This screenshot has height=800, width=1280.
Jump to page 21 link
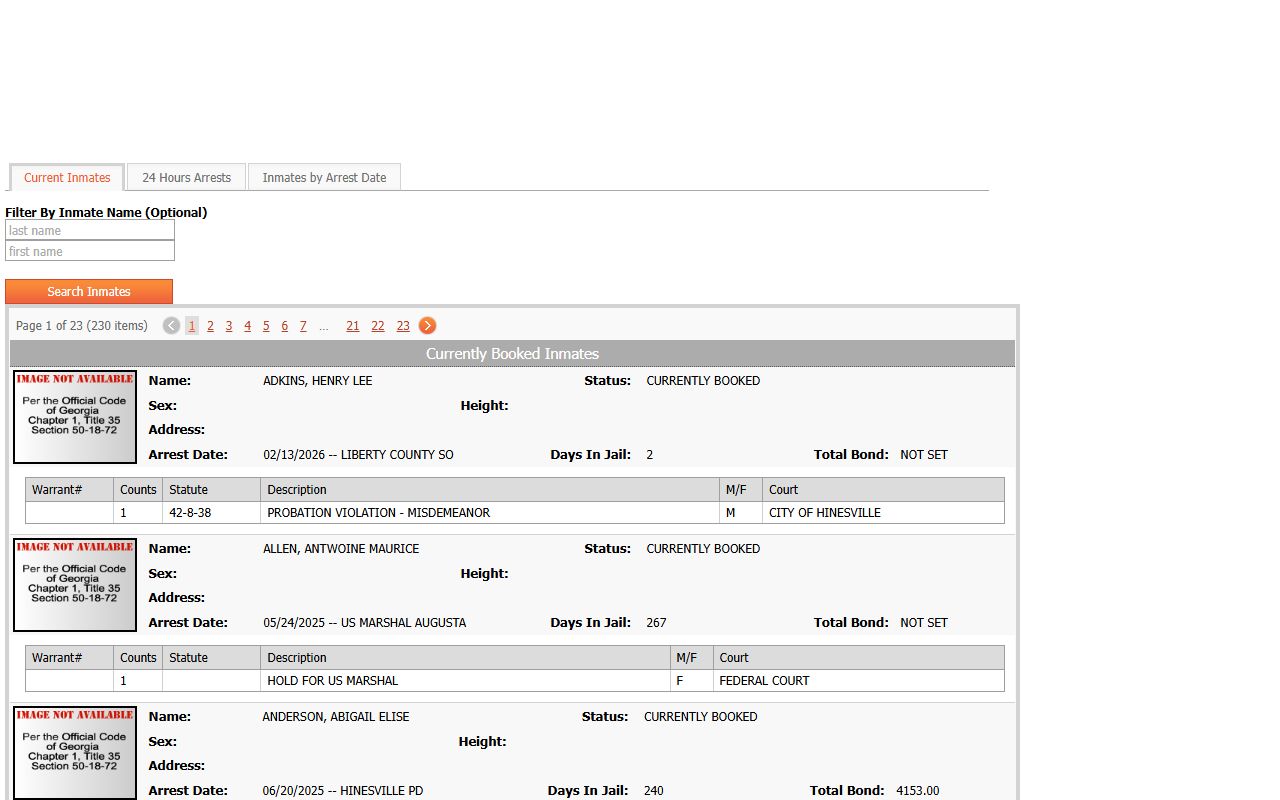point(353,326)
